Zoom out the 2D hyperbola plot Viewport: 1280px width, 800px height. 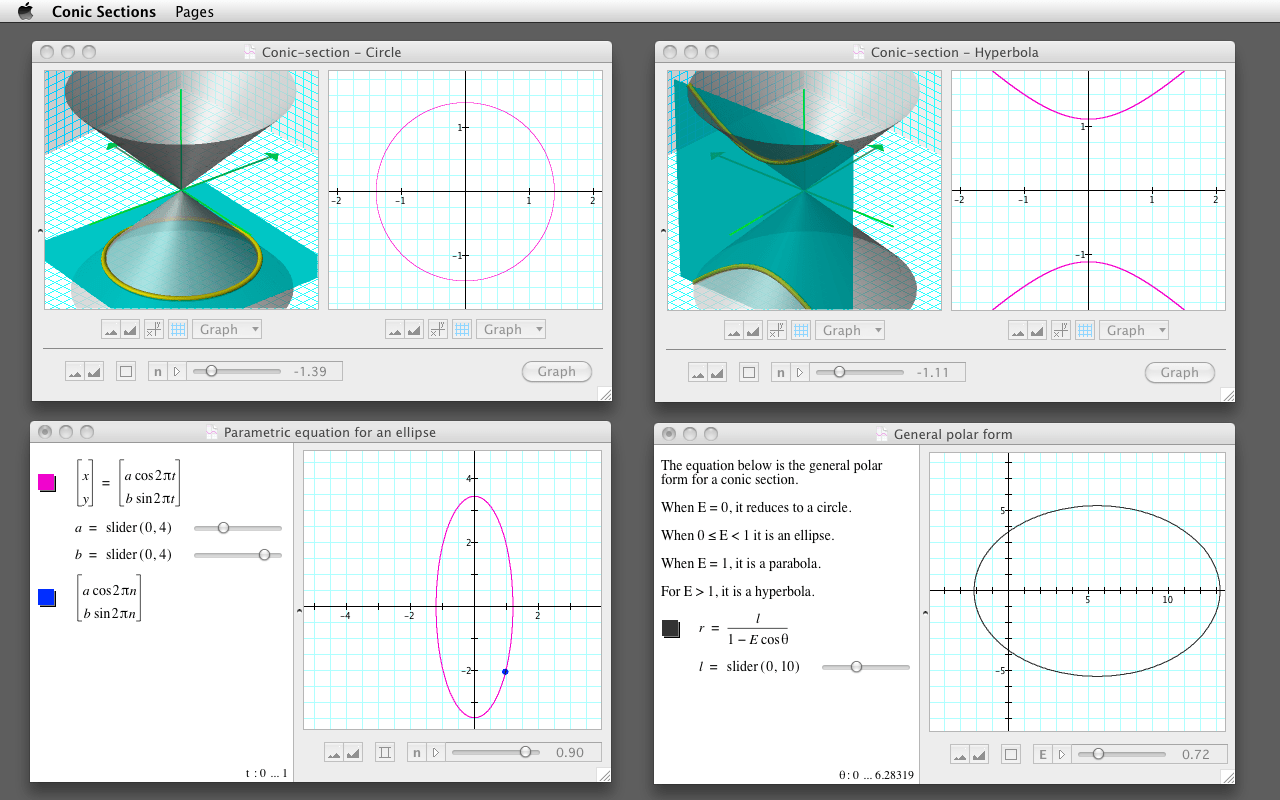pos(1018,330)
